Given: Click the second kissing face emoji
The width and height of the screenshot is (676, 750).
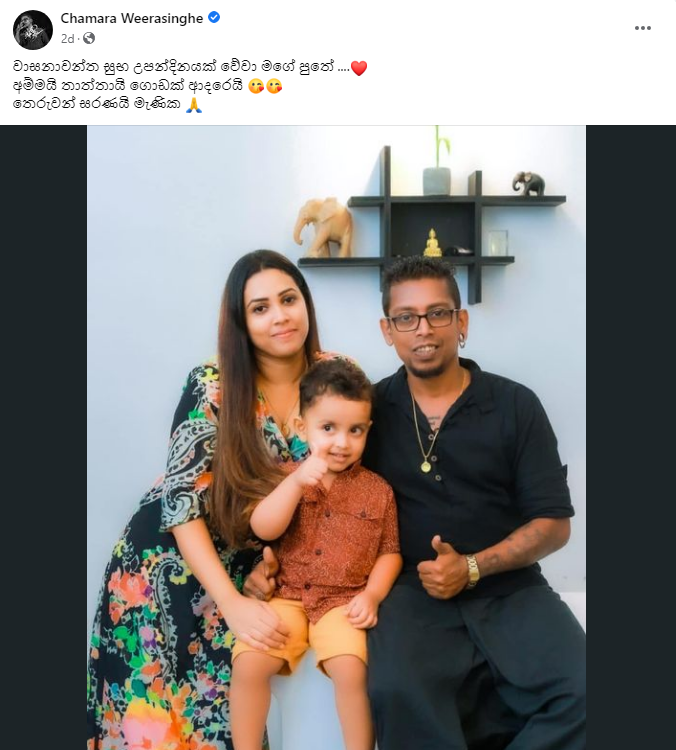Looking at the screenshot, I should pyautogui.click(x=274, y=87).
